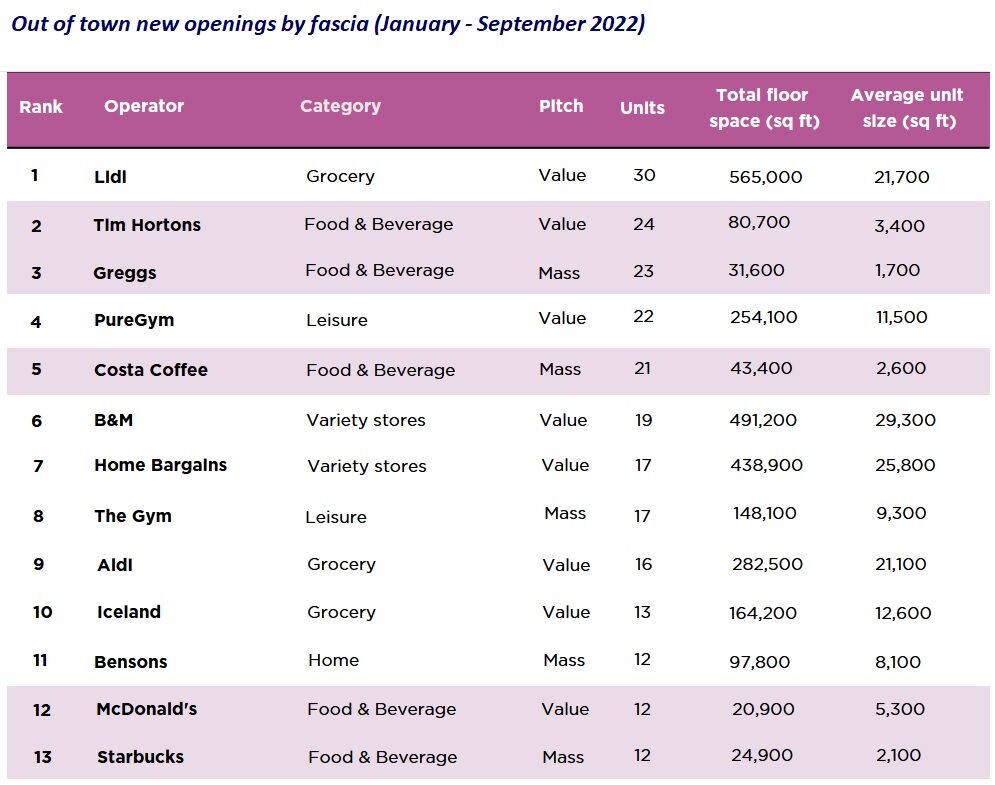The image size is (995, 785).
Task: Click Aldi average unit size 21,100
Action: pyautogui.click(x=901, y=564)
